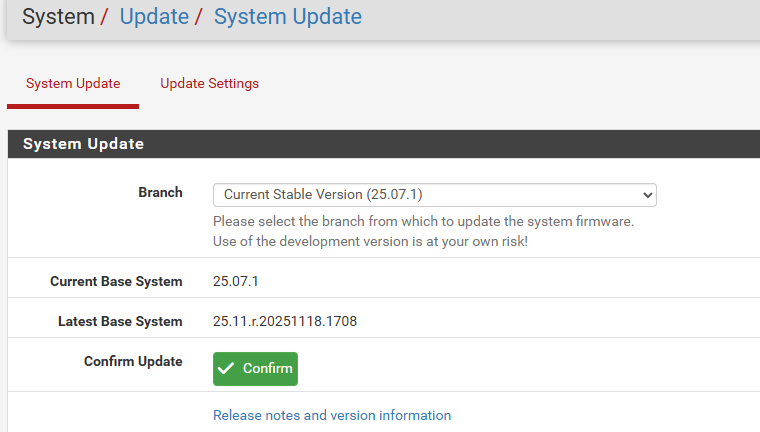Select the current version value 25.07.1
The height and width of the screenshot is (432, 760).
(236, 282)
